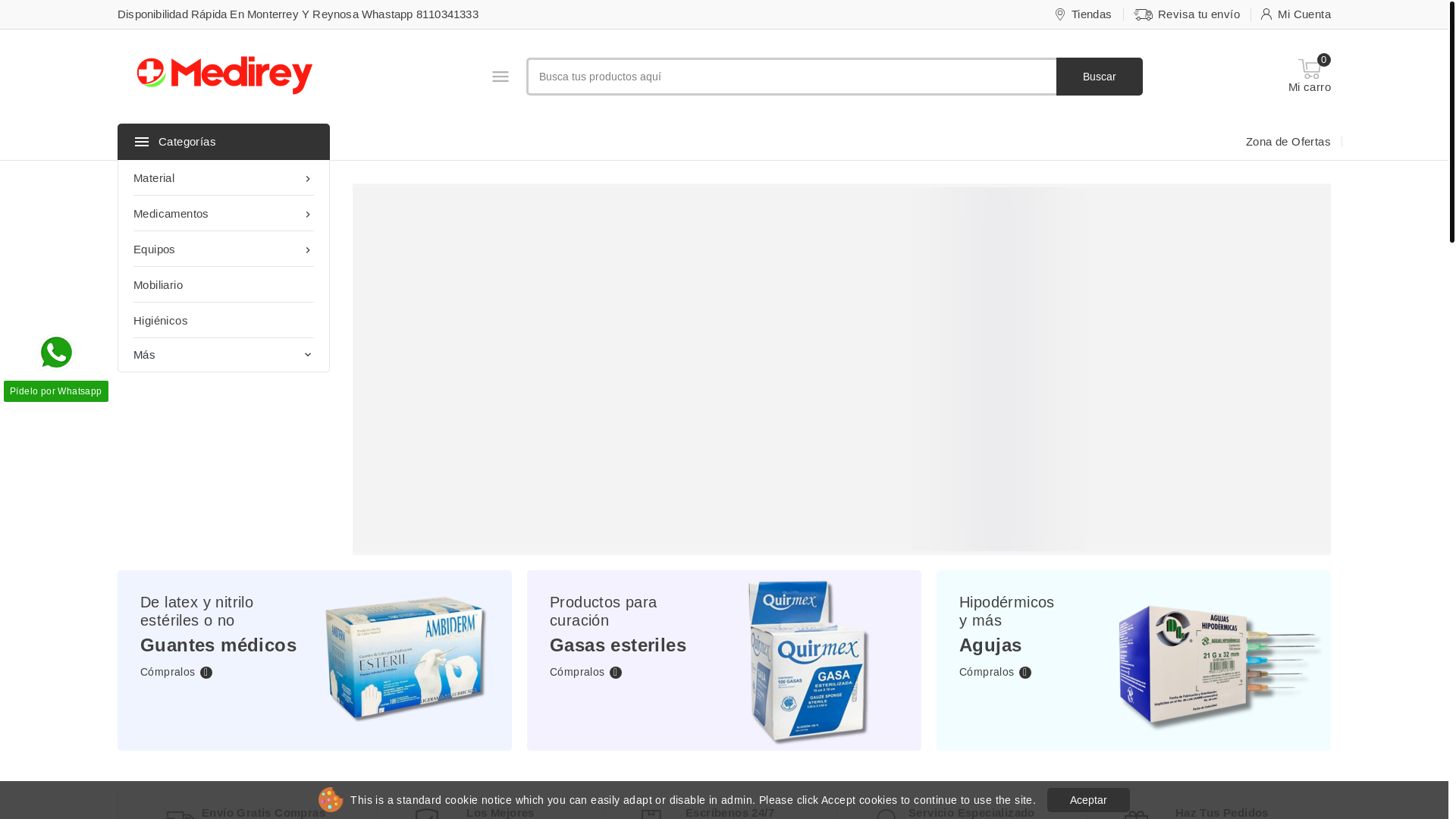1456x819 pixels.
Task: Click Pídelo por Whatsapp button
Action: [x=56, y=391]
